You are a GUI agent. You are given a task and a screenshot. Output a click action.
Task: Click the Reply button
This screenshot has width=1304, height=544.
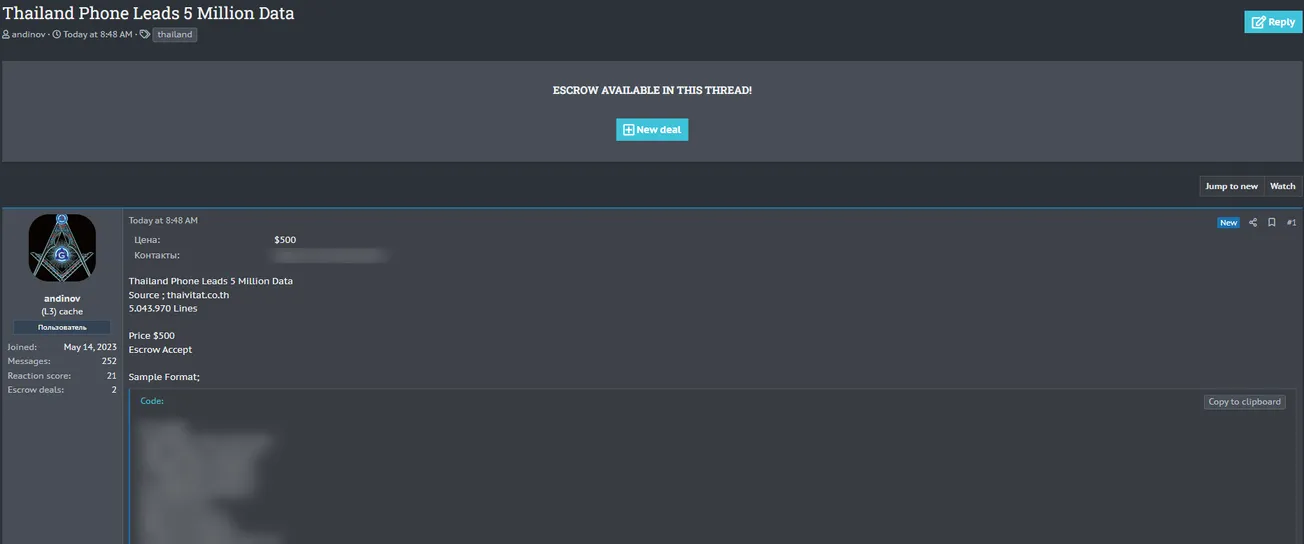[x=1273, y=22]
